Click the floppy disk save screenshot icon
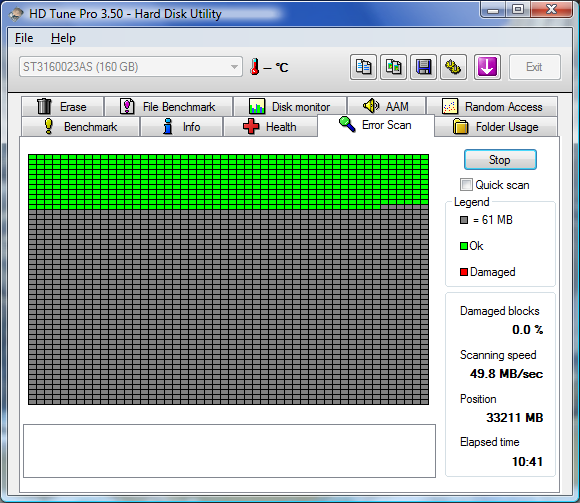This screenshot has width=580, height=503. 423,67
